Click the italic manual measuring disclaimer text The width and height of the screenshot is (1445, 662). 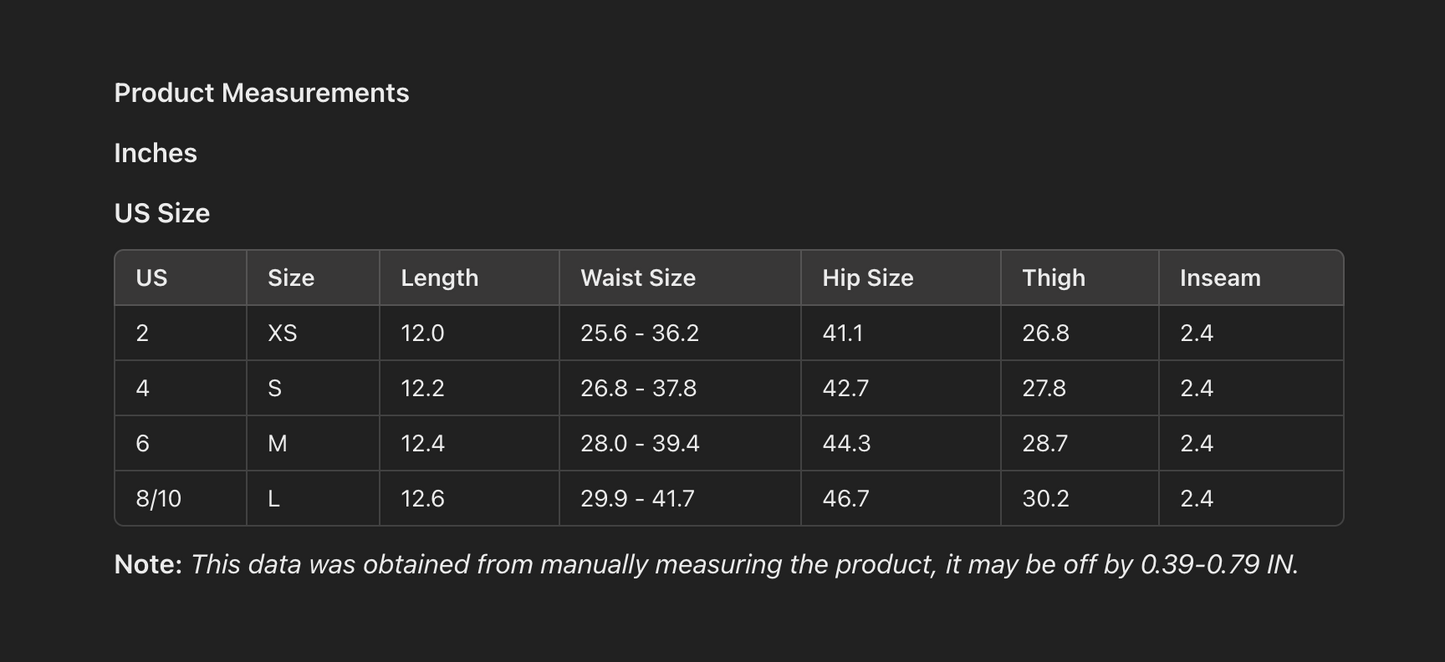744,564
